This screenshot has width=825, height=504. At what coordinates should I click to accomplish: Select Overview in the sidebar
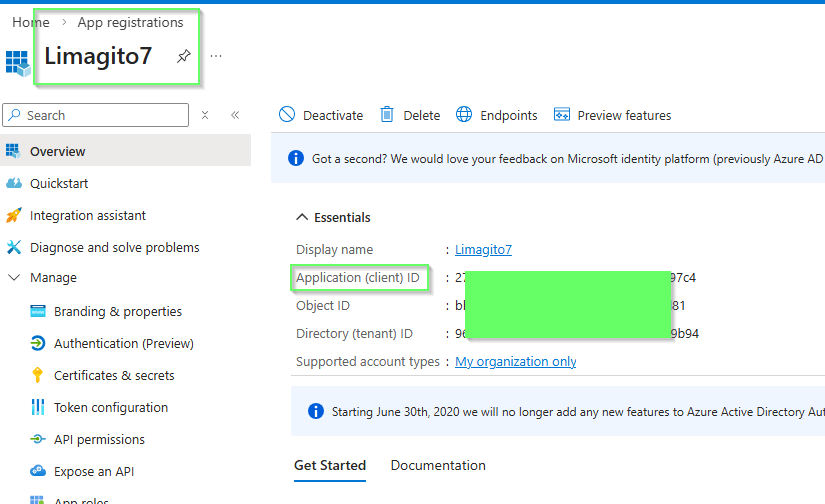pos(125,152)
